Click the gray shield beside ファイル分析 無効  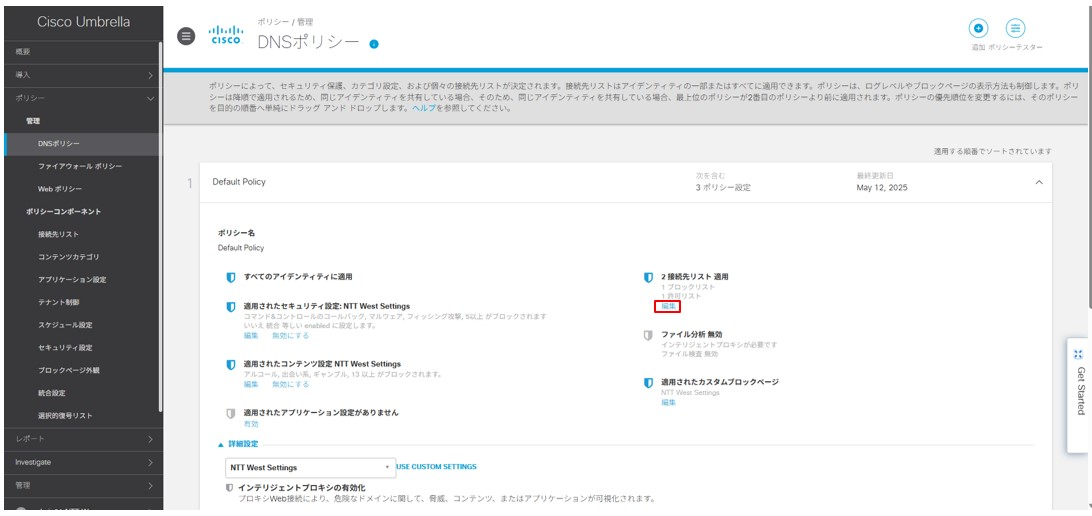pos(648,335)
